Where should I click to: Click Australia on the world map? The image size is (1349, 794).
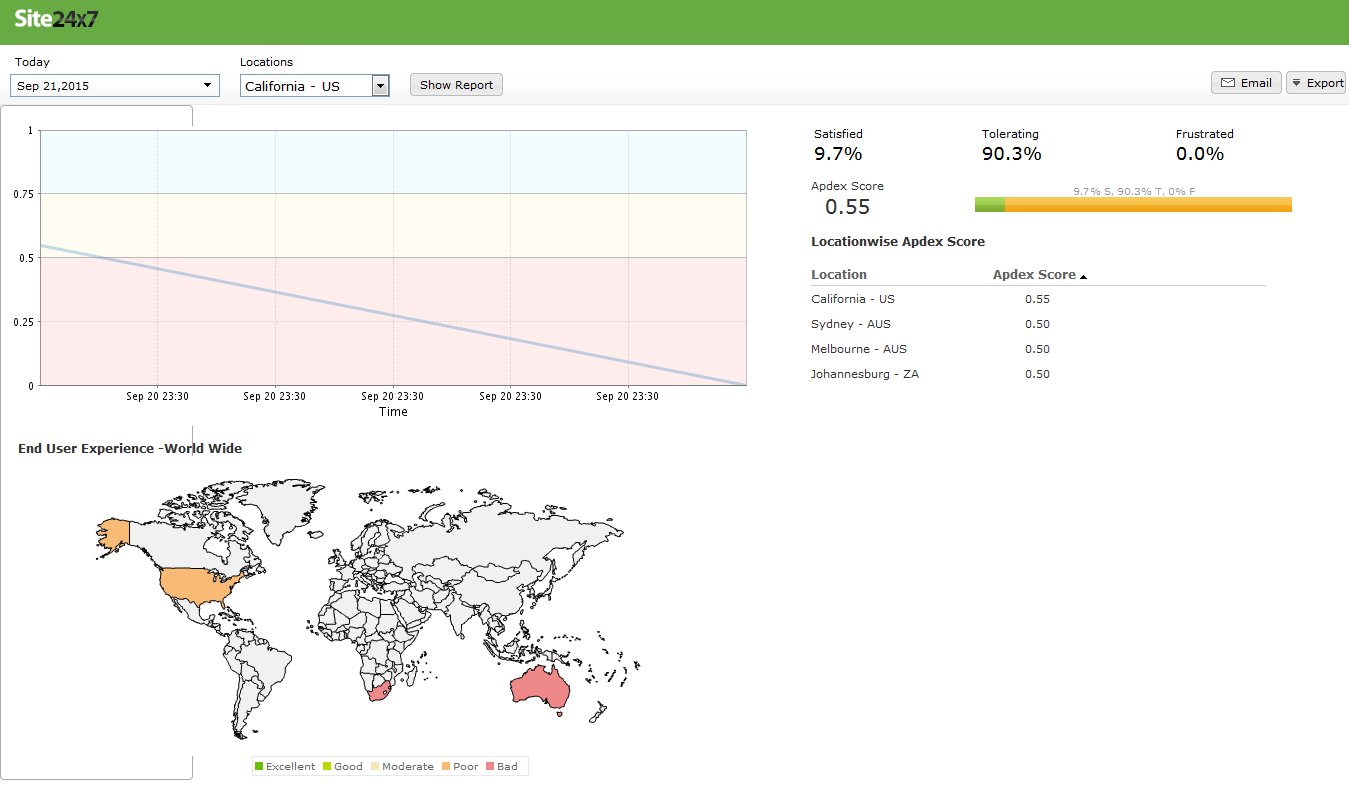pos(540,686)
